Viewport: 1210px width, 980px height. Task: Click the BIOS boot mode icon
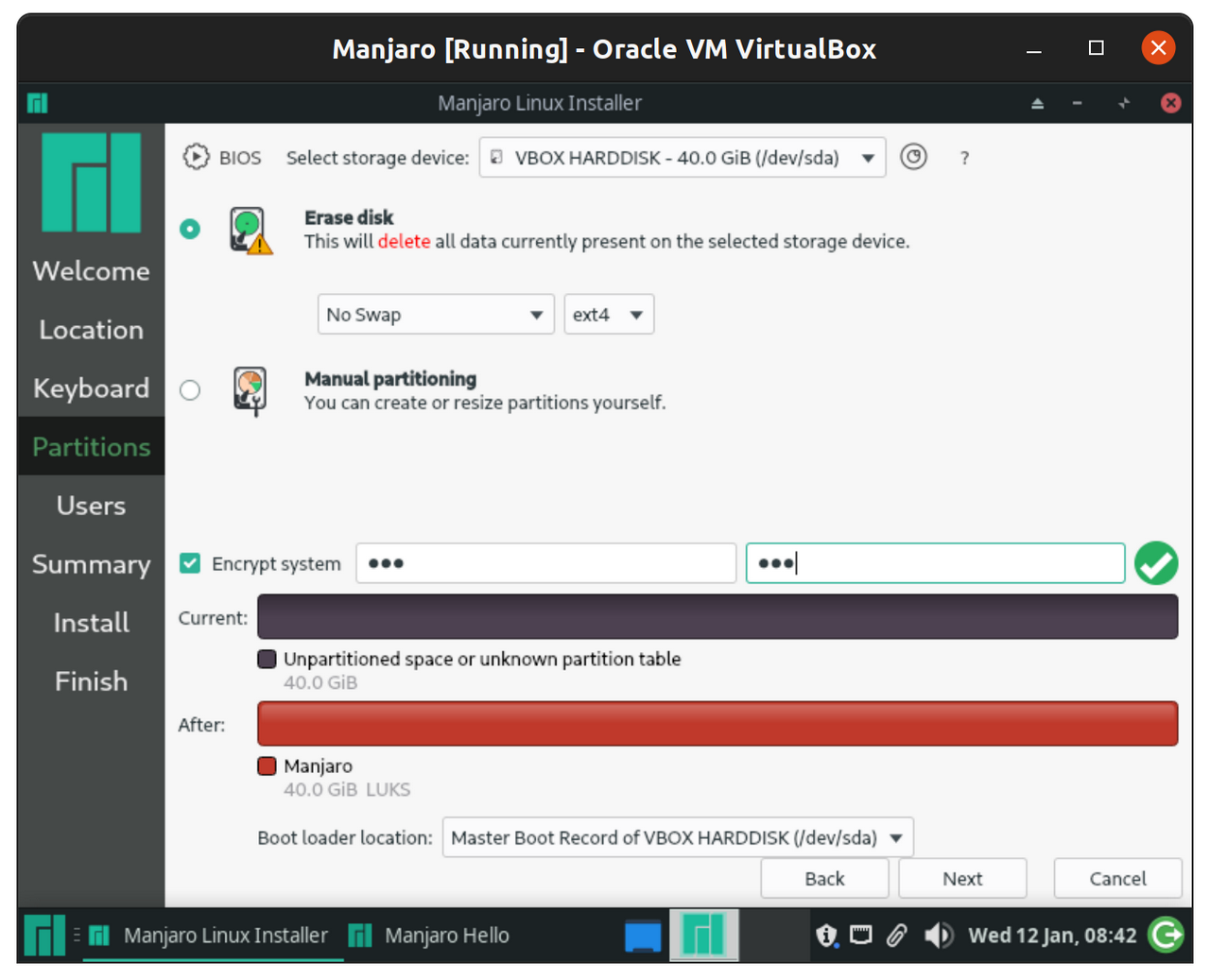tap(196, 157)
